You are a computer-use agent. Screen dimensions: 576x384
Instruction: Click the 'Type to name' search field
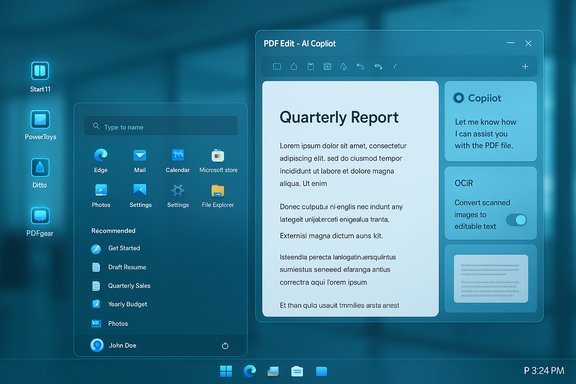coord(161,127)
